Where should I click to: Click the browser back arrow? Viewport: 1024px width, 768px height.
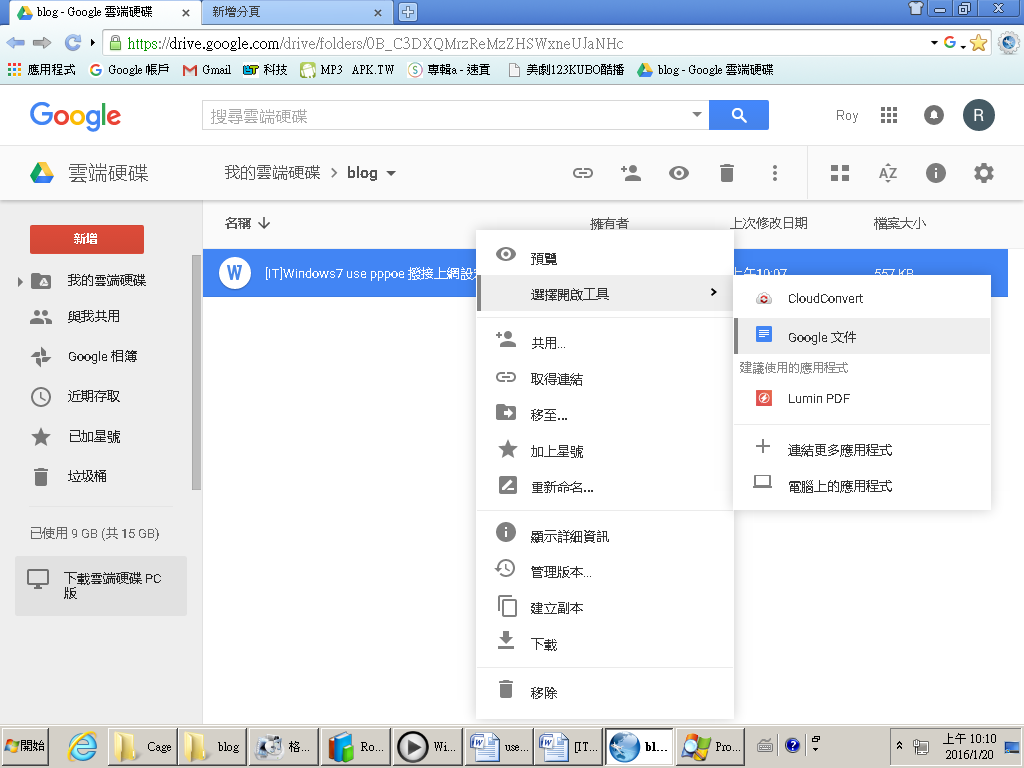(16, 43)
